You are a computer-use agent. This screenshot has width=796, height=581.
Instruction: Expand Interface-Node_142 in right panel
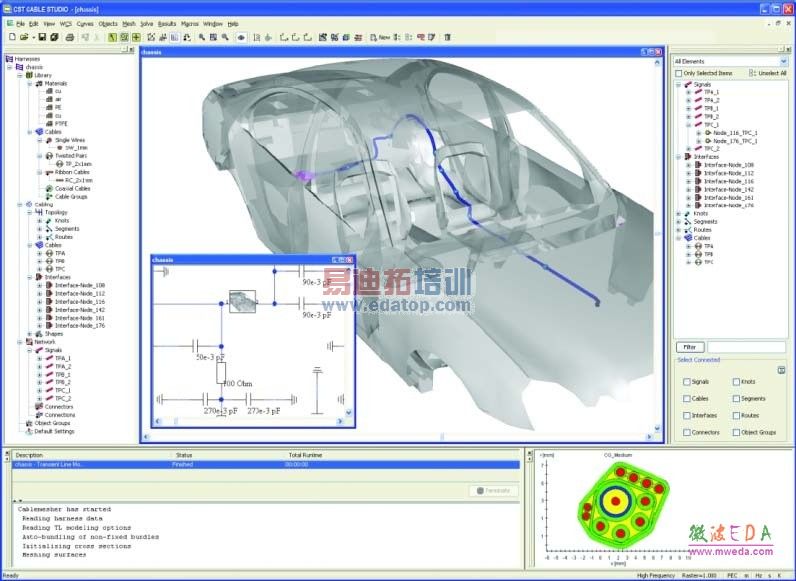[688, 189]
